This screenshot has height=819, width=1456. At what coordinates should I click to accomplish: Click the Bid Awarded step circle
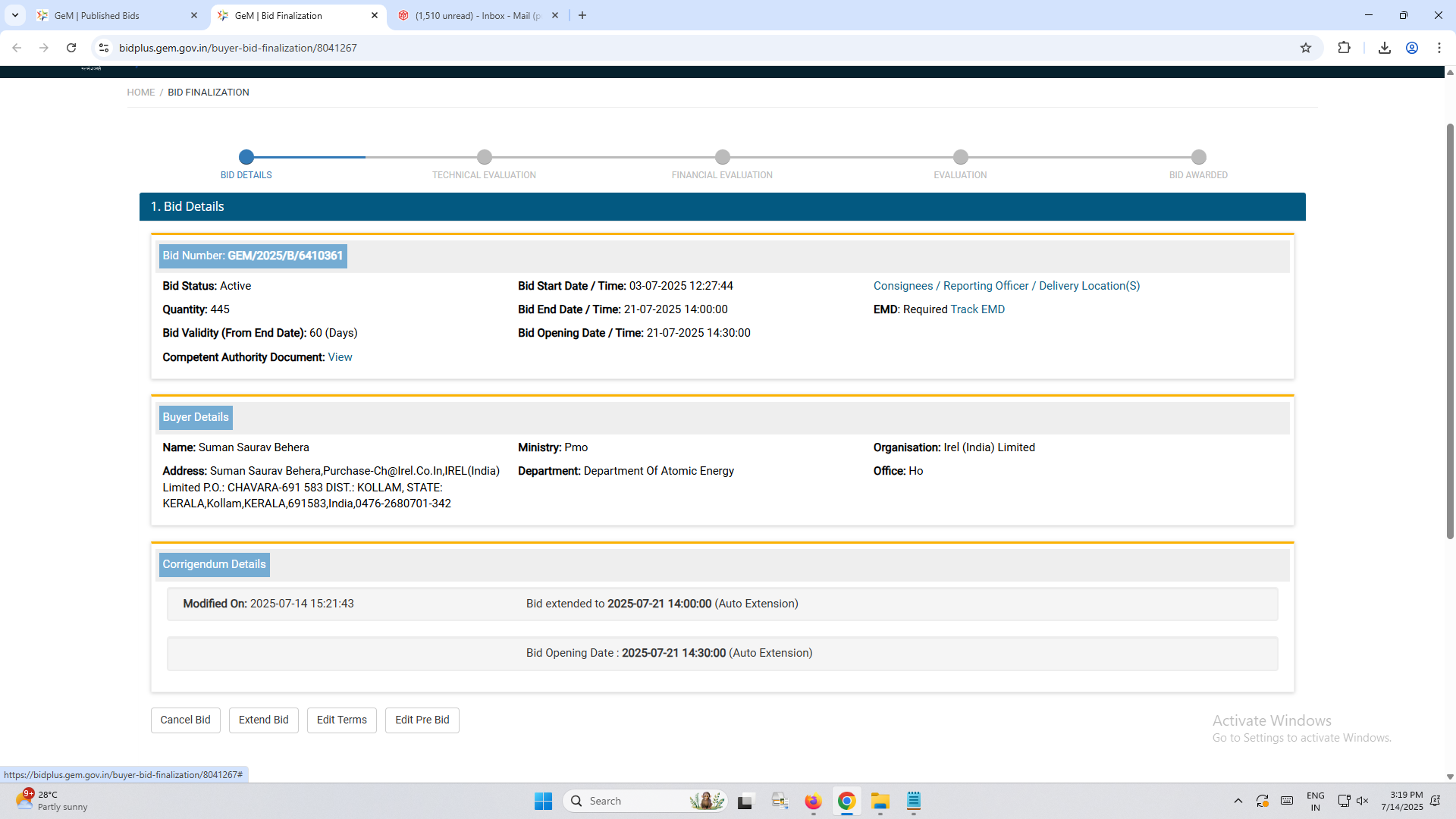click(1199, 157)
